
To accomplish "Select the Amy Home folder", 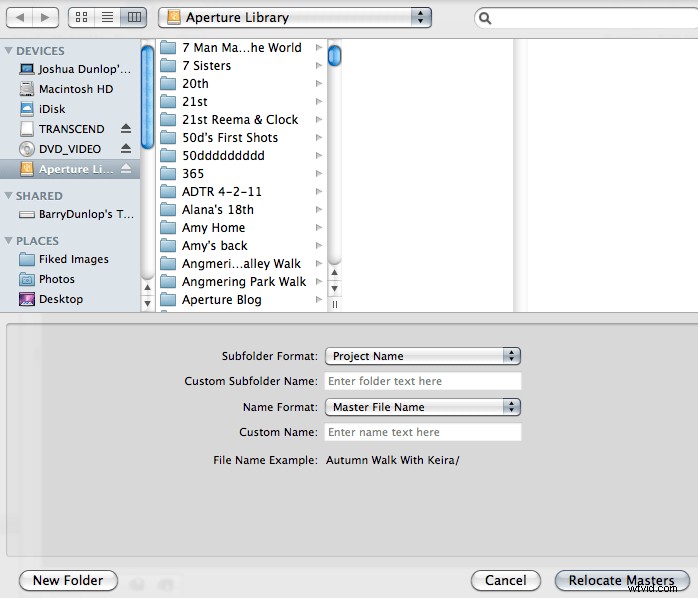I will [241, 228].
